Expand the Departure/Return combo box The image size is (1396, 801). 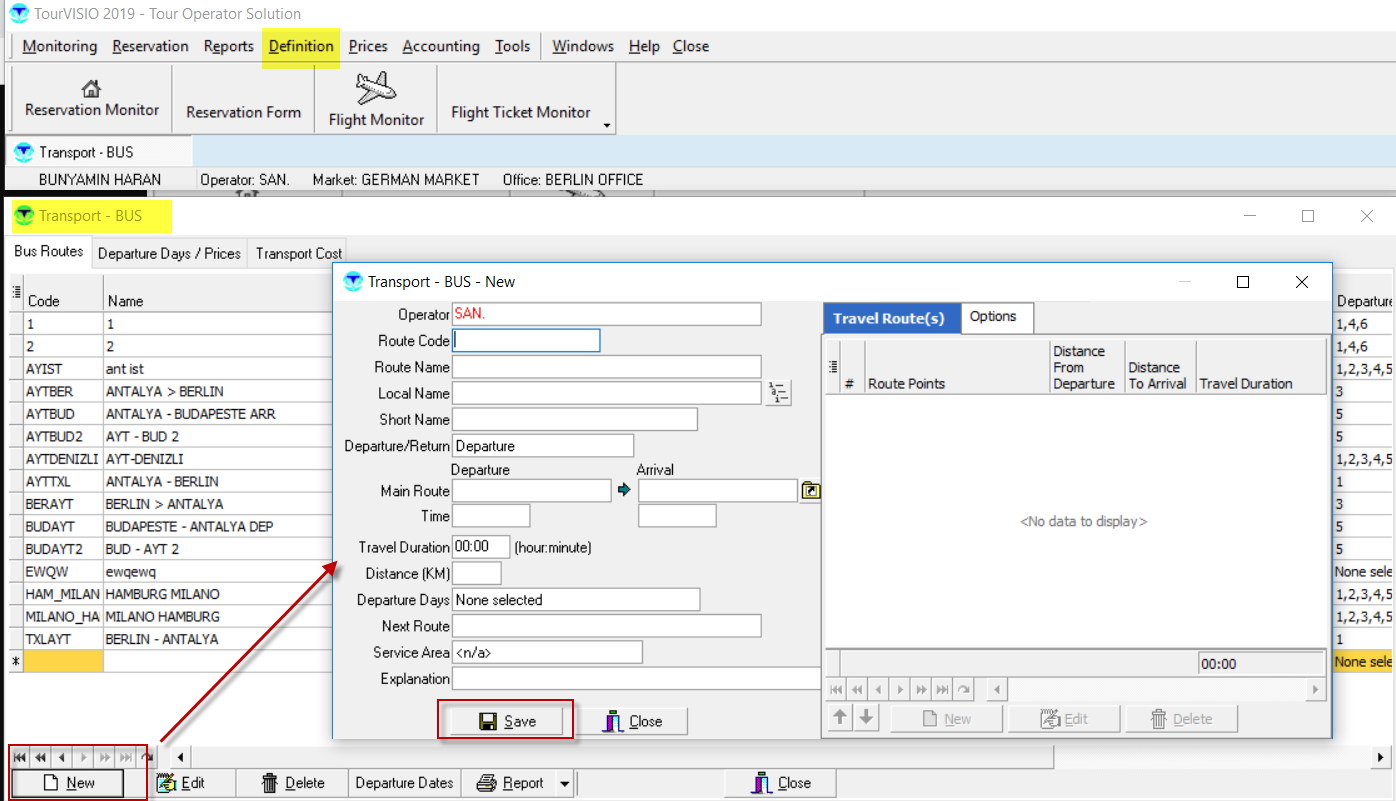(x=543, y=446)
